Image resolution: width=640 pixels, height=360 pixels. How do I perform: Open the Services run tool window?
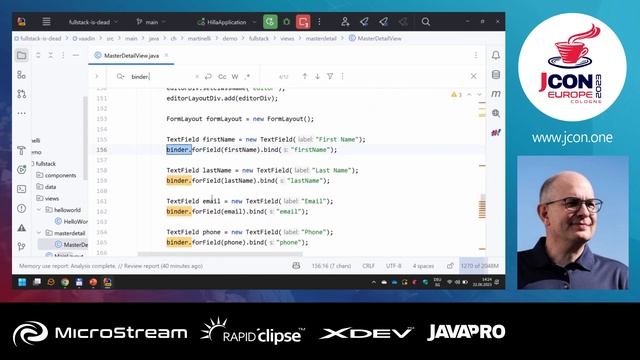click(22, 169)
